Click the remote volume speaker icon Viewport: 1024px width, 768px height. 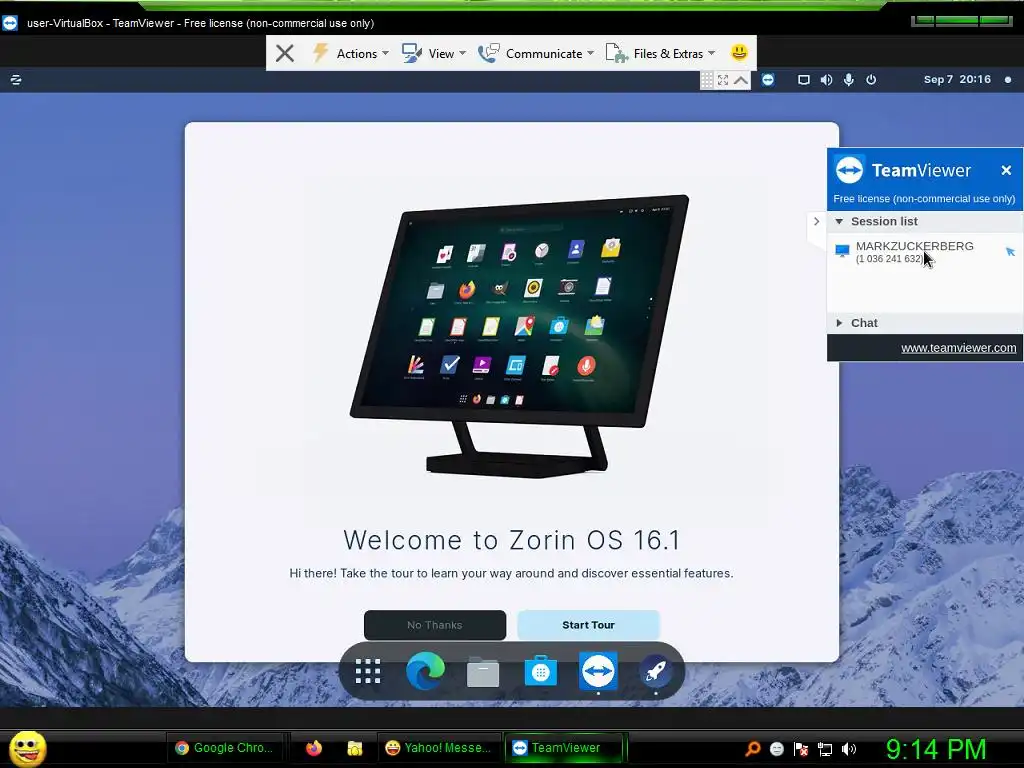tap(826, 80)
